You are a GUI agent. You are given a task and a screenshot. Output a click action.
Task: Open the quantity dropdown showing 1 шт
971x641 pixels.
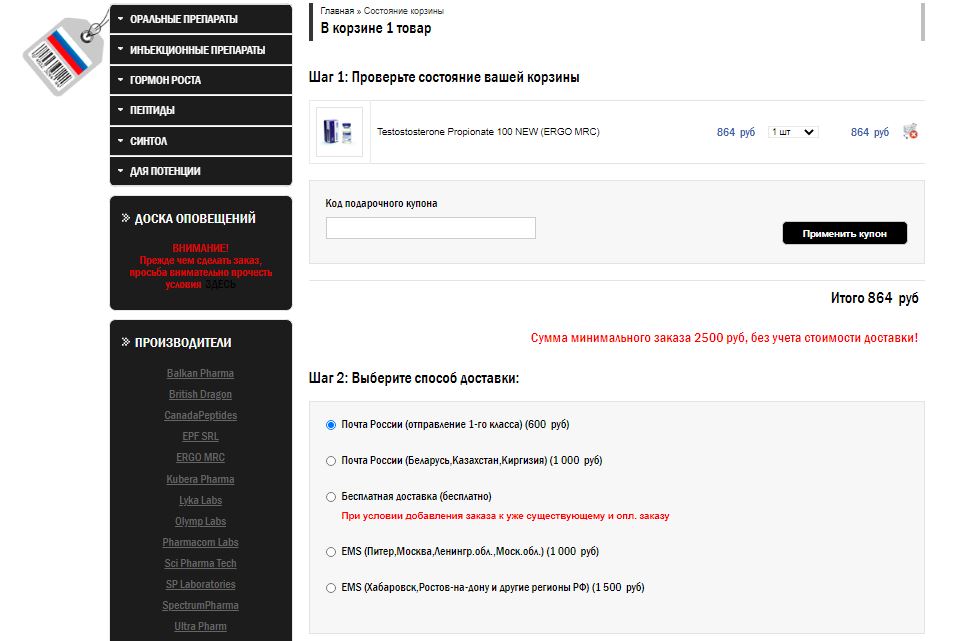pos(792,132)
